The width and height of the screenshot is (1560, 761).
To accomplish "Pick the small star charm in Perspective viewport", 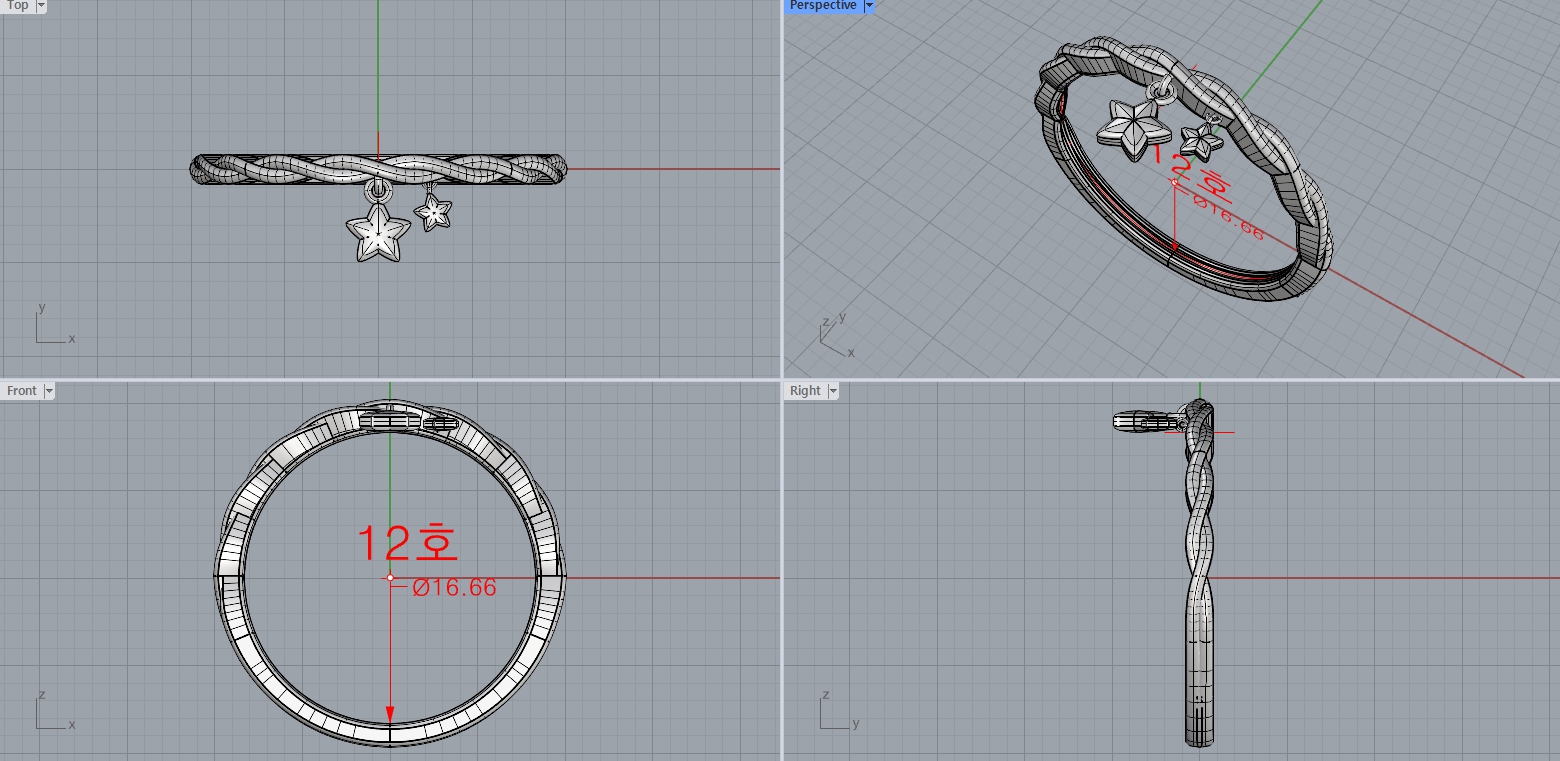I will pyautogui.click(x=1201, y=141).
